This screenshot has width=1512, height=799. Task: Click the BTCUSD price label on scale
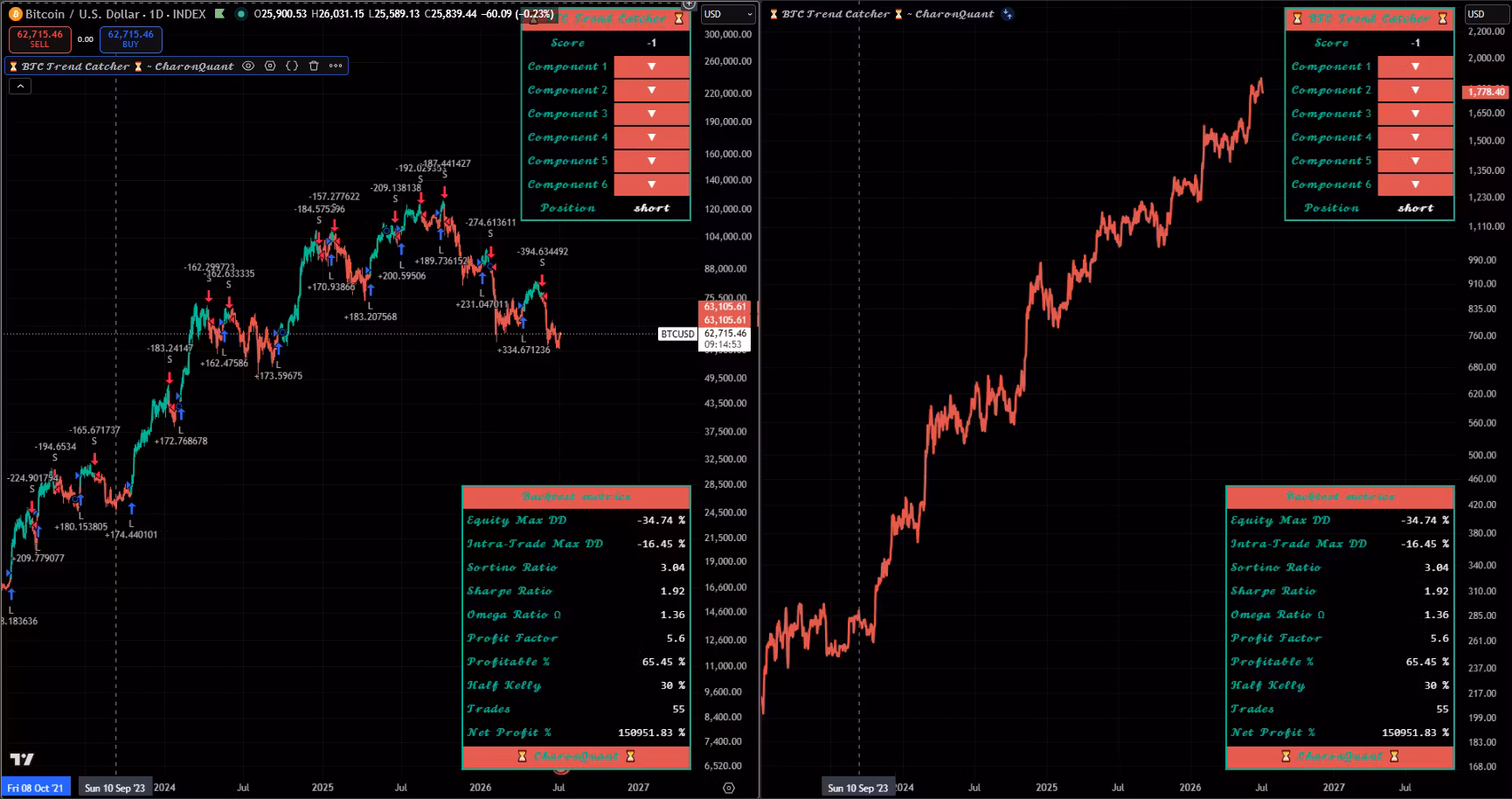(x=677, y=334)
